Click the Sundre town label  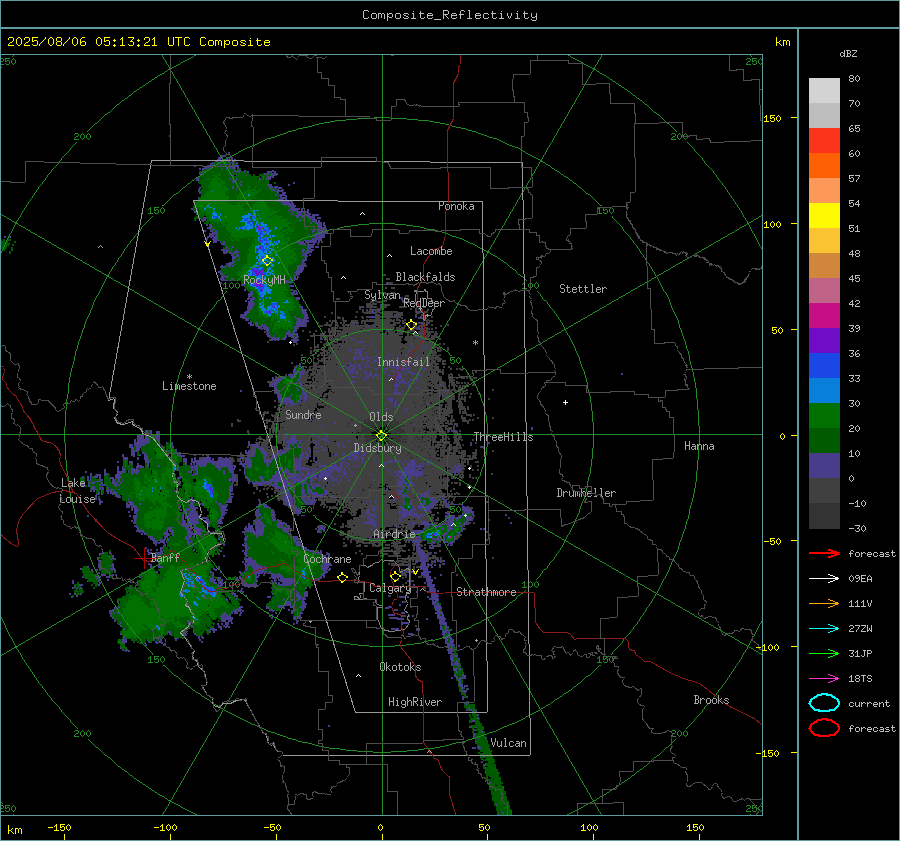coord(303,414)
